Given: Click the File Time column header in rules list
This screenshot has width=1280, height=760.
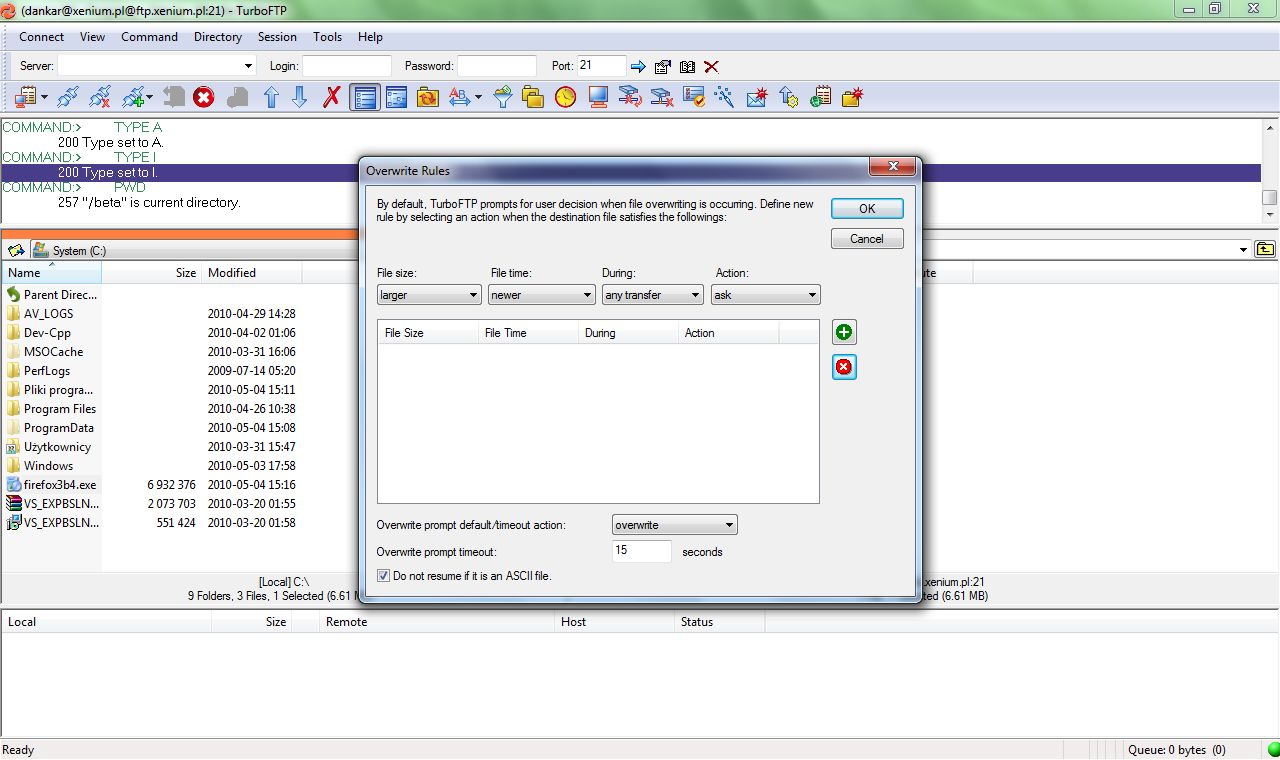Looking at the screenshot, I should [528, 333].
